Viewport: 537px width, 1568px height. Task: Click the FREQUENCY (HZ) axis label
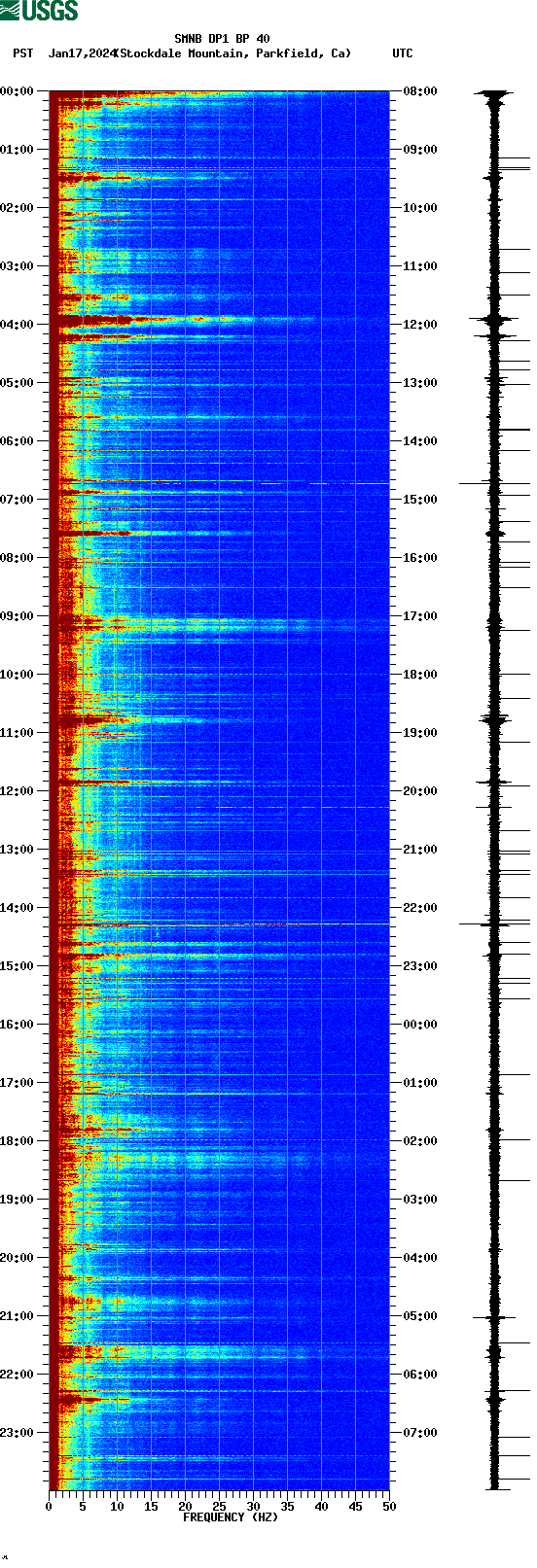click(231, 1517)
